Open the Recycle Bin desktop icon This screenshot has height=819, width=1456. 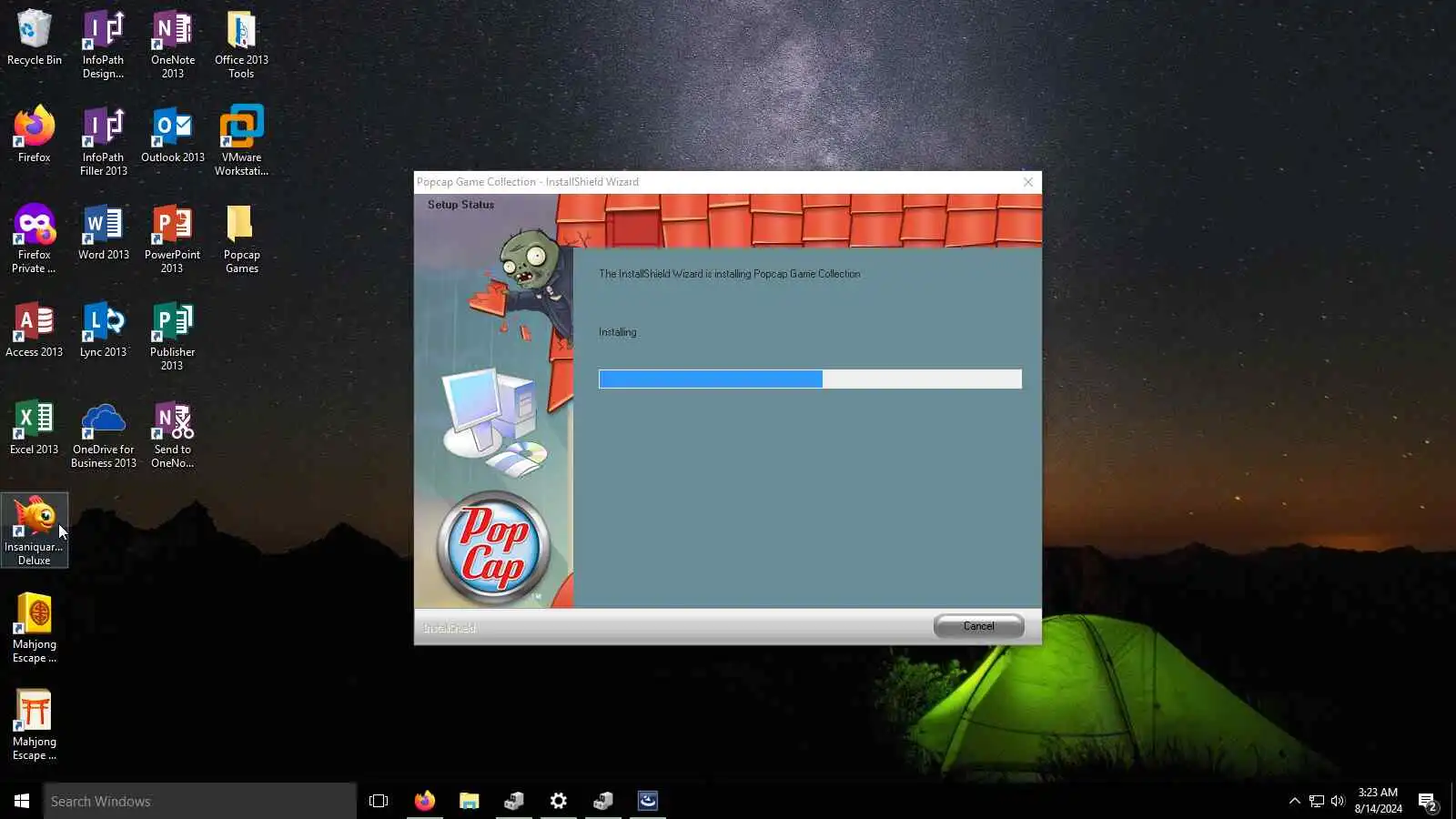pyautogui.click(x=34, y=38)
